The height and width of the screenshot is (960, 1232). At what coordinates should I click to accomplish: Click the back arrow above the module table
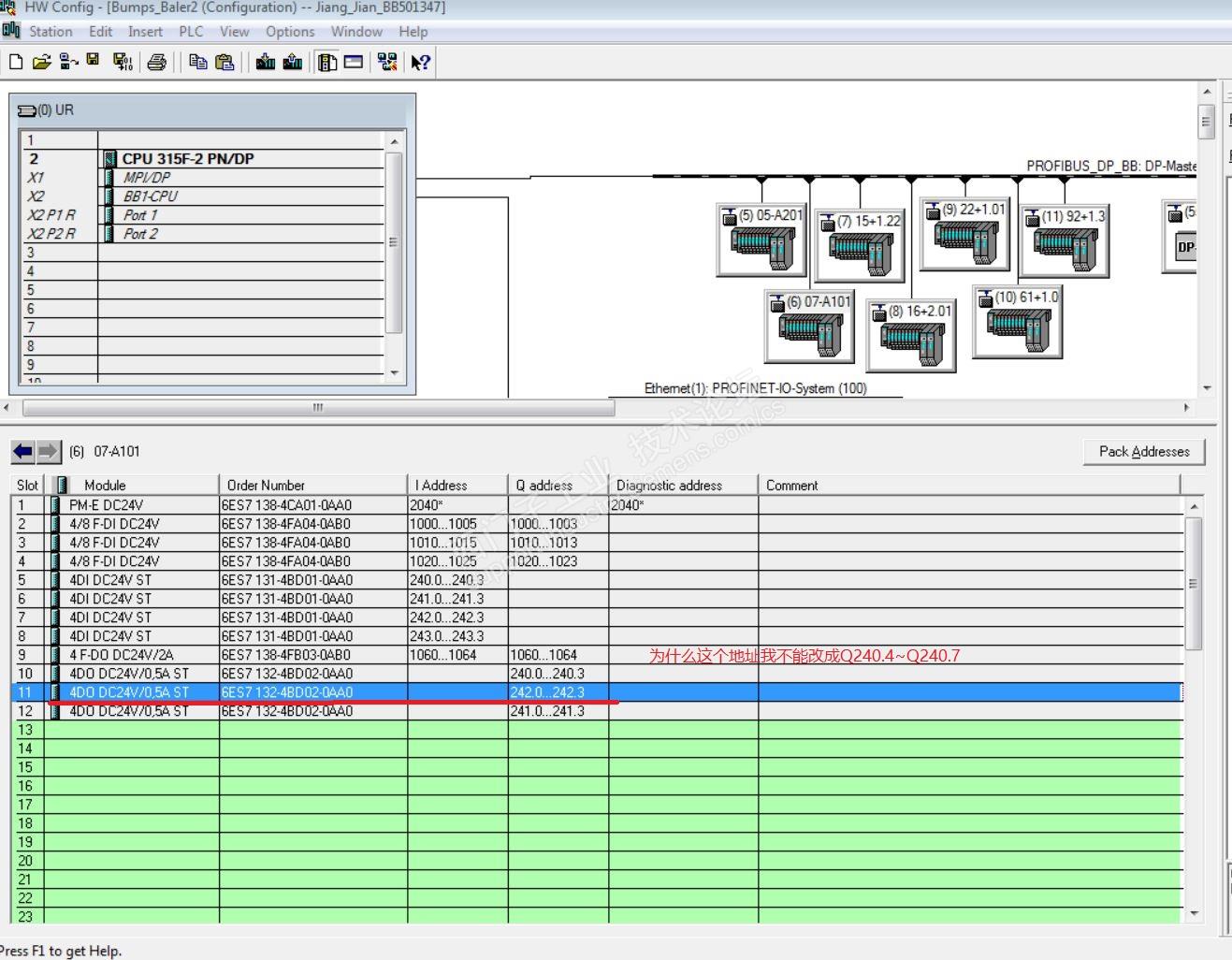(23, 452)
